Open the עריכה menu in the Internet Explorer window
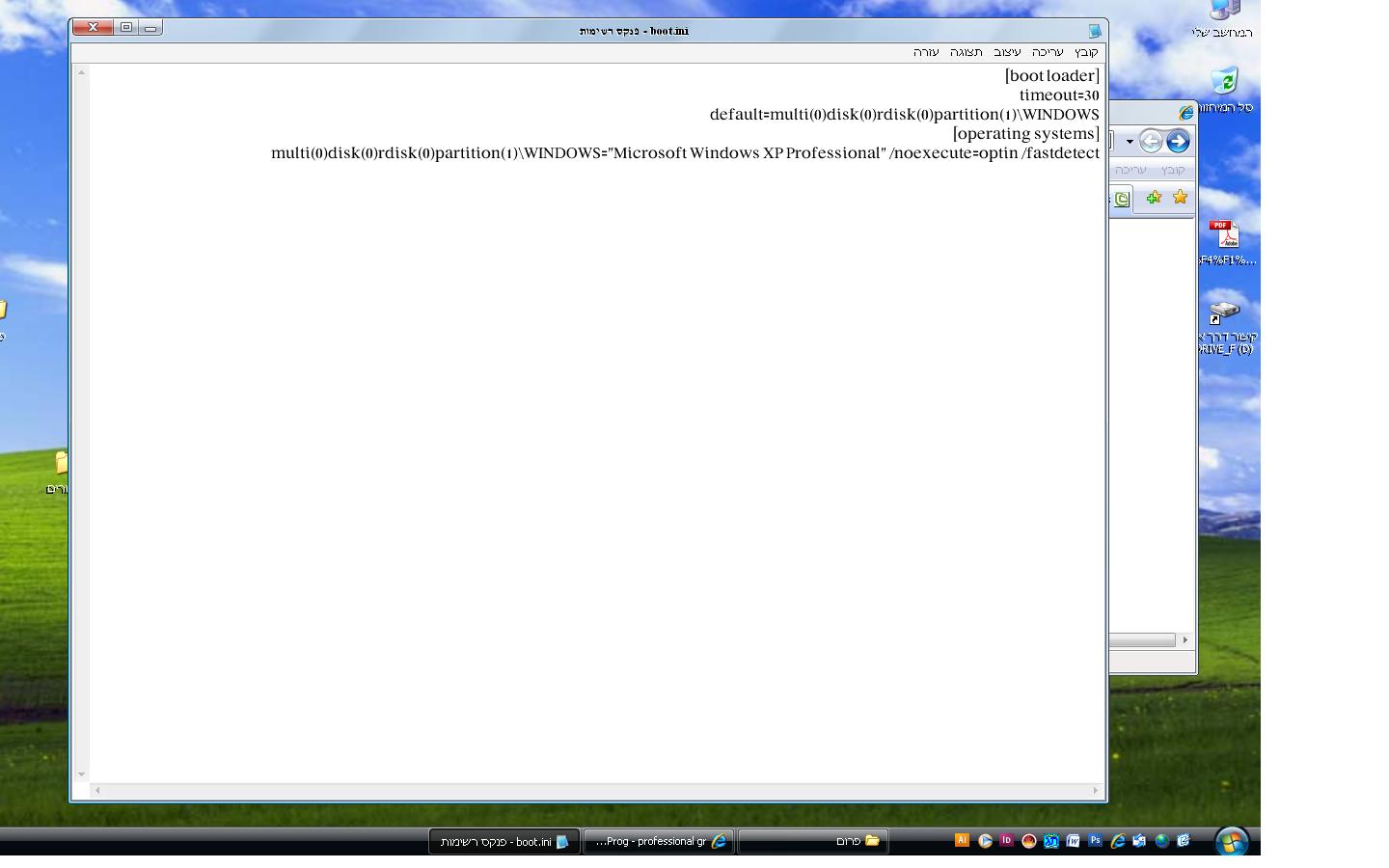This screenshot has height=868, width=1389. 1130,170
